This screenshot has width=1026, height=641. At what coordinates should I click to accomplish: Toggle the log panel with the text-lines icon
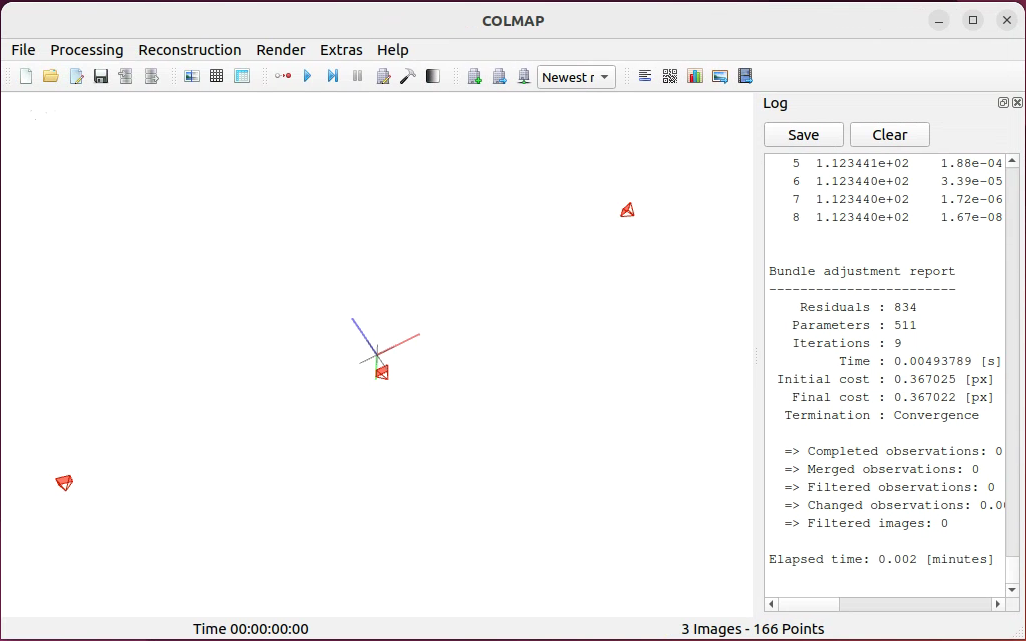645,77
